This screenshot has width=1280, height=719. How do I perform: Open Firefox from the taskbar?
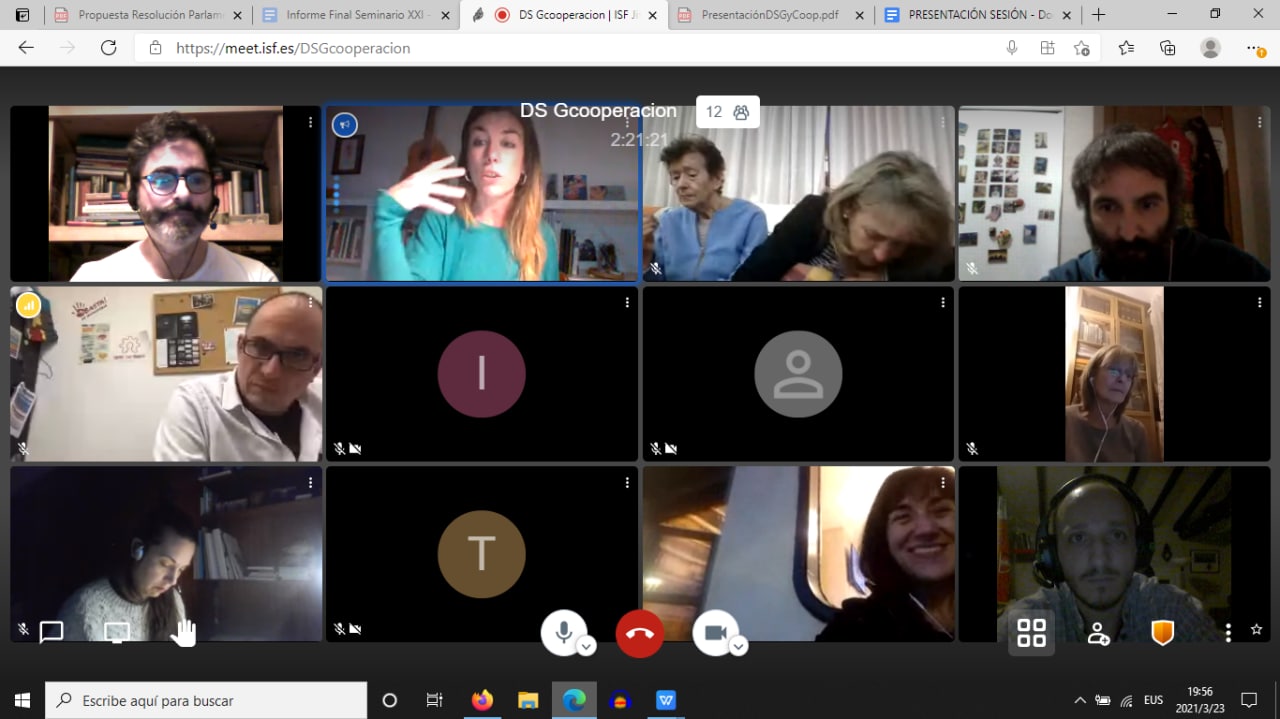point(482,700)
